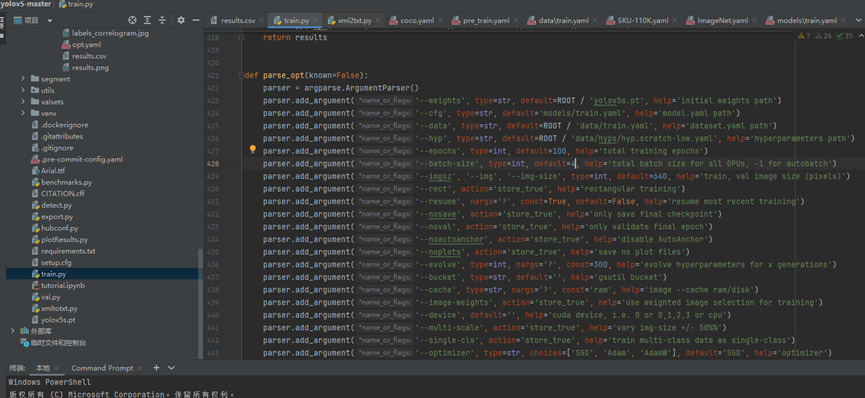Click the yellow warnings count 7 indicator
This screenshot has height=398, width=865.
tap(804, 36)
